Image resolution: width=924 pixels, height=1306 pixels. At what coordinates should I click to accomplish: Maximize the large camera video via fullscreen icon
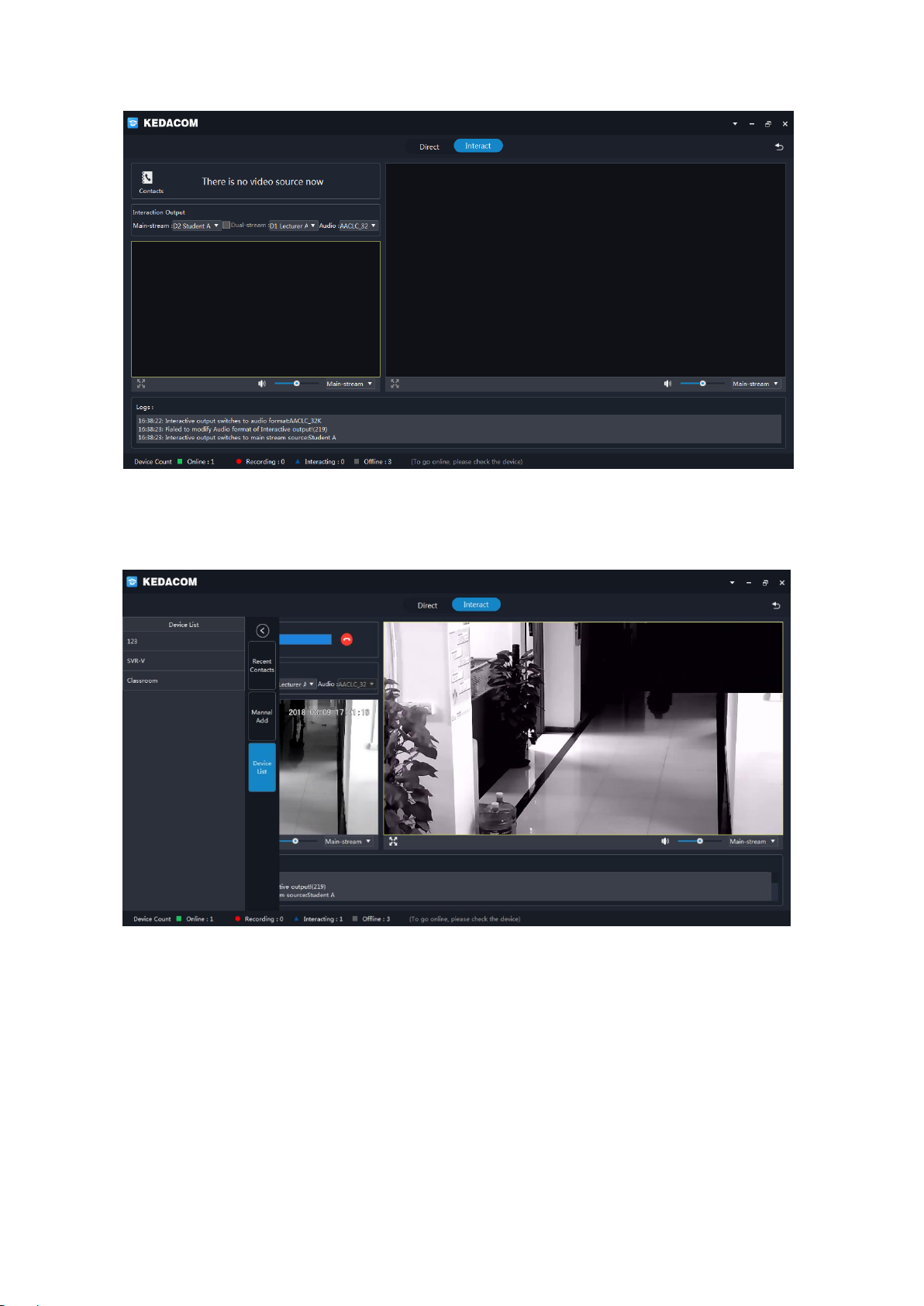click(x=393, y=841)
